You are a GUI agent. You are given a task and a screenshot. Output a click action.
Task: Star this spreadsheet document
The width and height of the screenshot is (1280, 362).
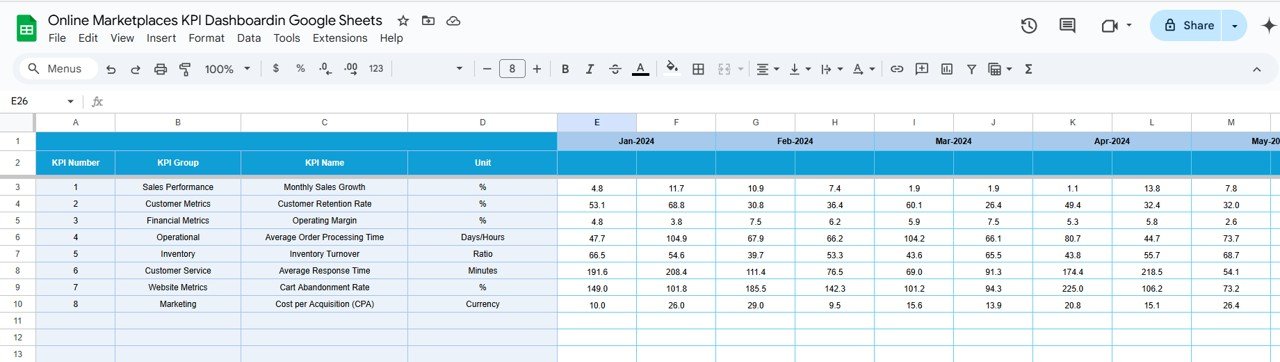point(403,21)
